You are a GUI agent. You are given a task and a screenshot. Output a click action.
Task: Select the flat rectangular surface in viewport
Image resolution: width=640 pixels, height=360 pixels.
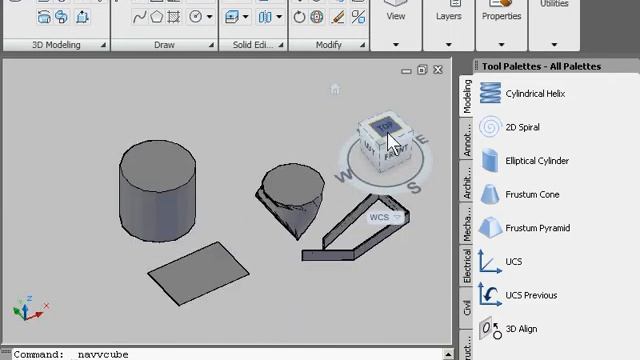pyautogui.click(x=198, y=273)
